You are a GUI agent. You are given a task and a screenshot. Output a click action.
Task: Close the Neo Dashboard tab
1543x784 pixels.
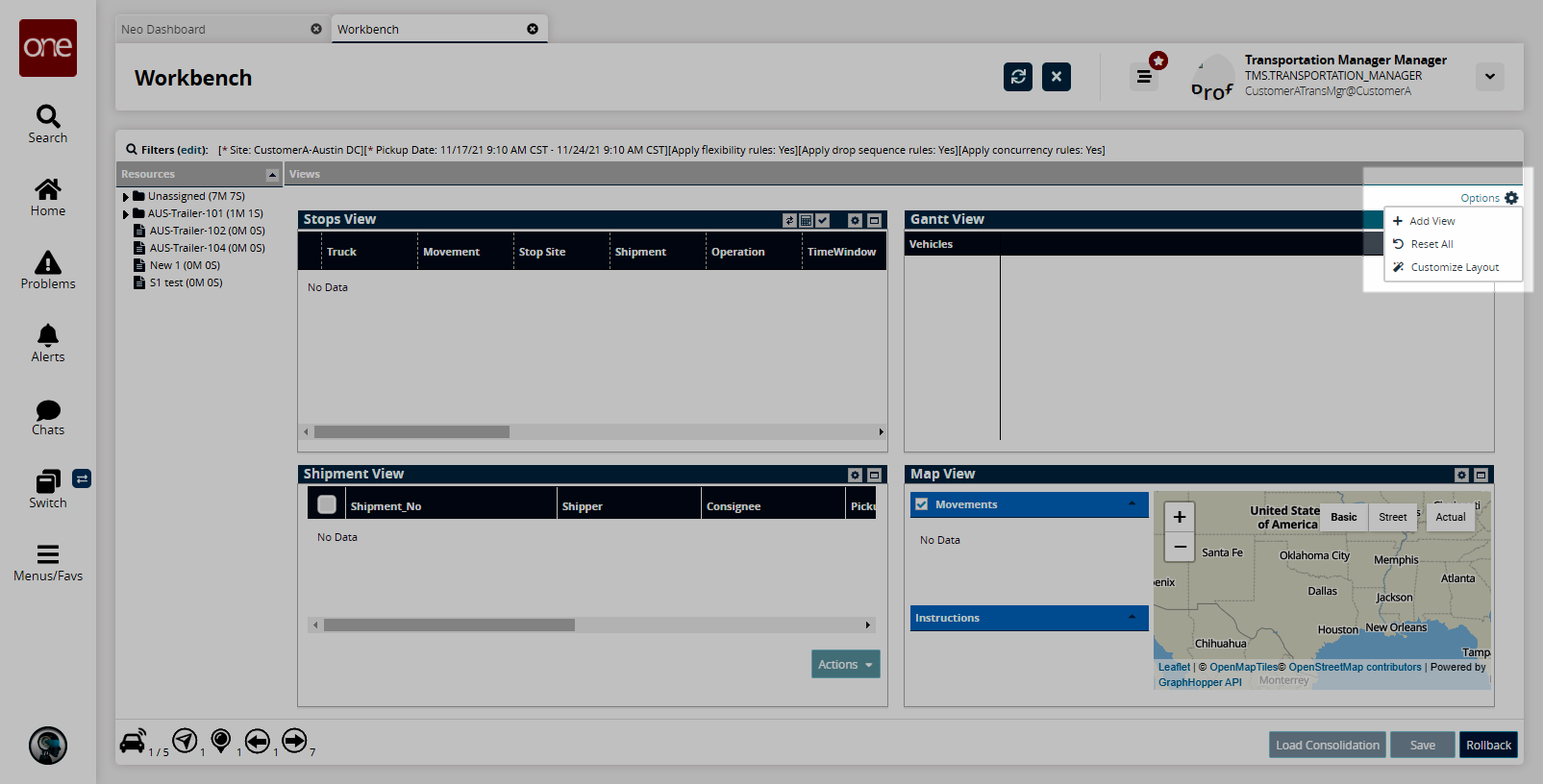click(x=316, y=29)
